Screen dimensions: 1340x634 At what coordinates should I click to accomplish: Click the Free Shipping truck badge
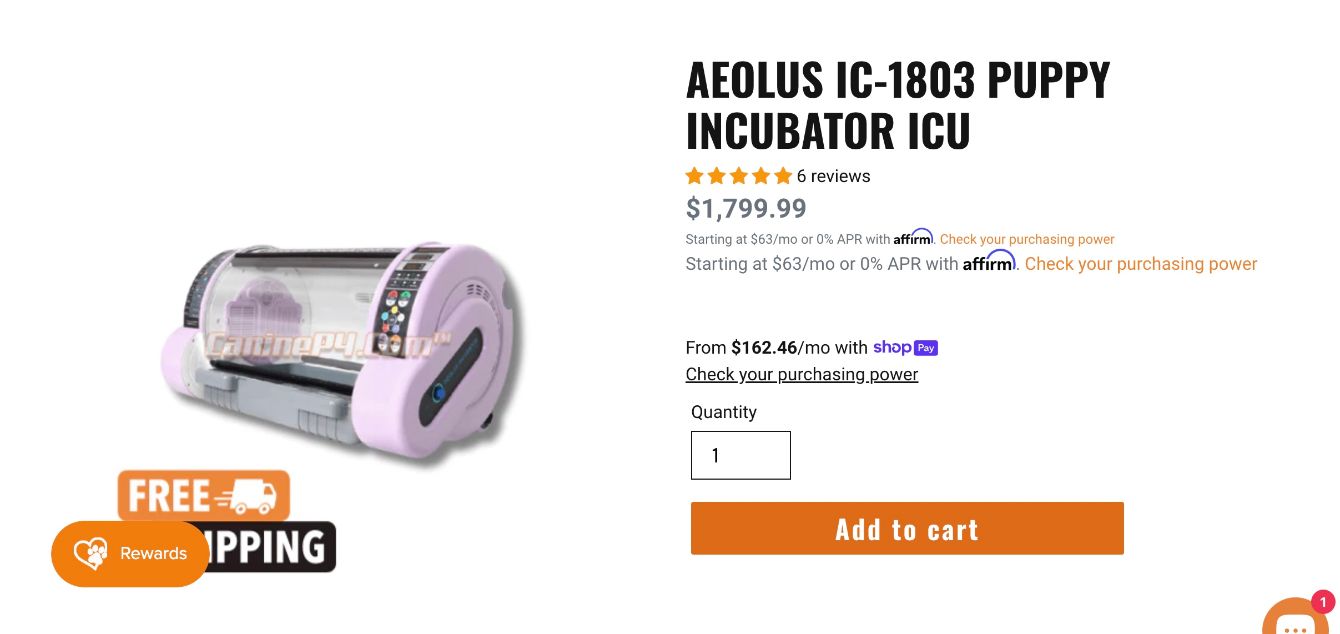pyautogui.click(x=204, y=495)
